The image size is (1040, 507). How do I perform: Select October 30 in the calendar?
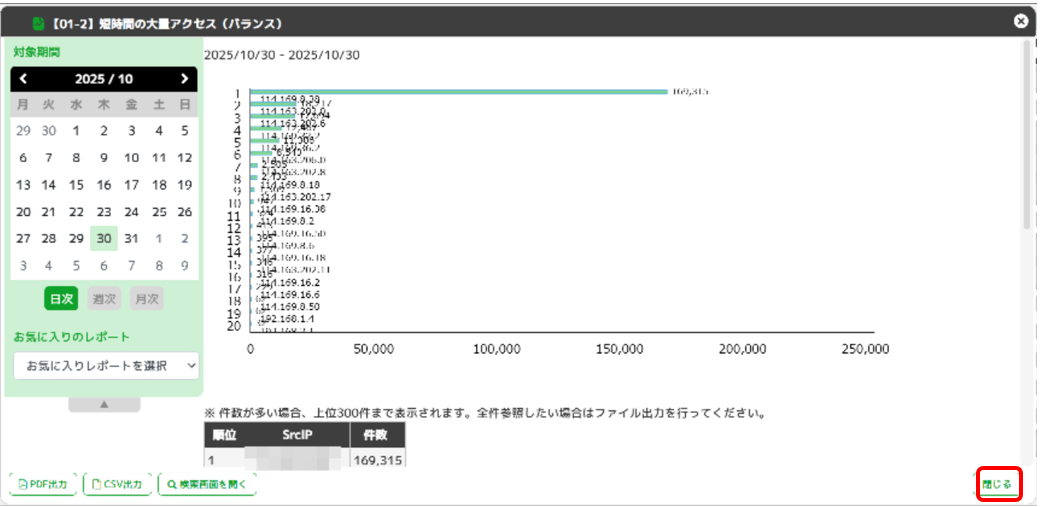point(104,239)
